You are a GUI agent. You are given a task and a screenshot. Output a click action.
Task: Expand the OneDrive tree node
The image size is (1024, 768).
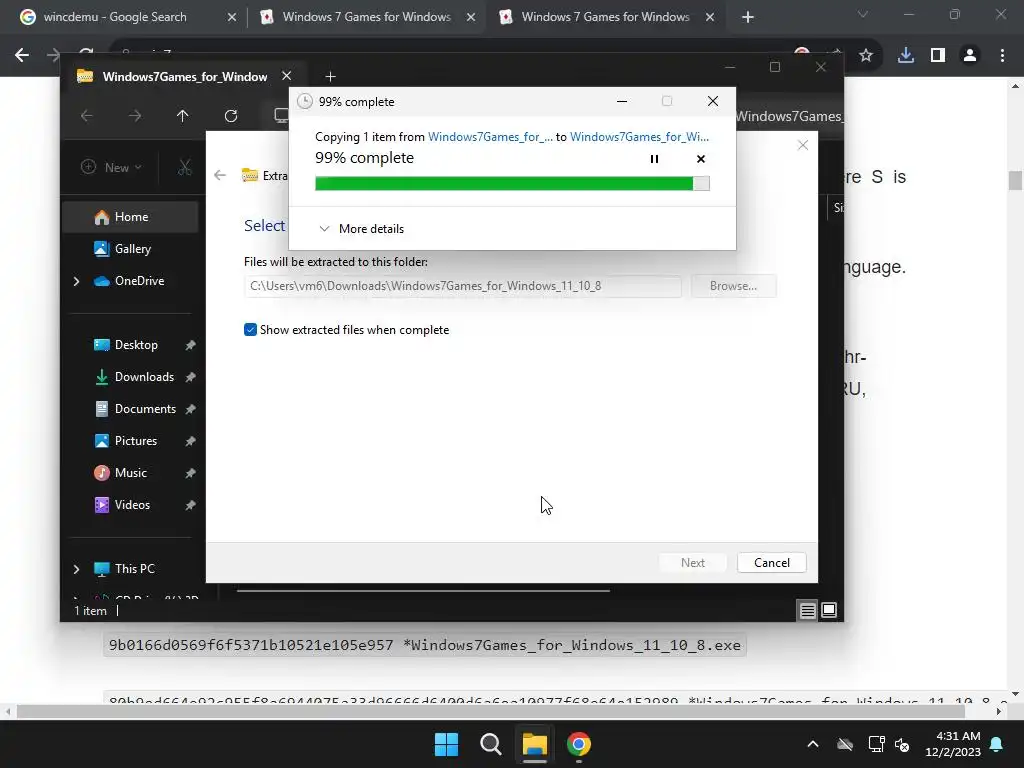[76, 281]
